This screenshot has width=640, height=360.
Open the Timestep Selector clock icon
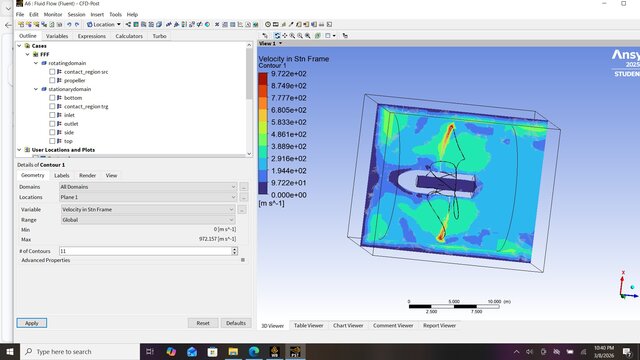pyautogui.click(x=268, y=24)
